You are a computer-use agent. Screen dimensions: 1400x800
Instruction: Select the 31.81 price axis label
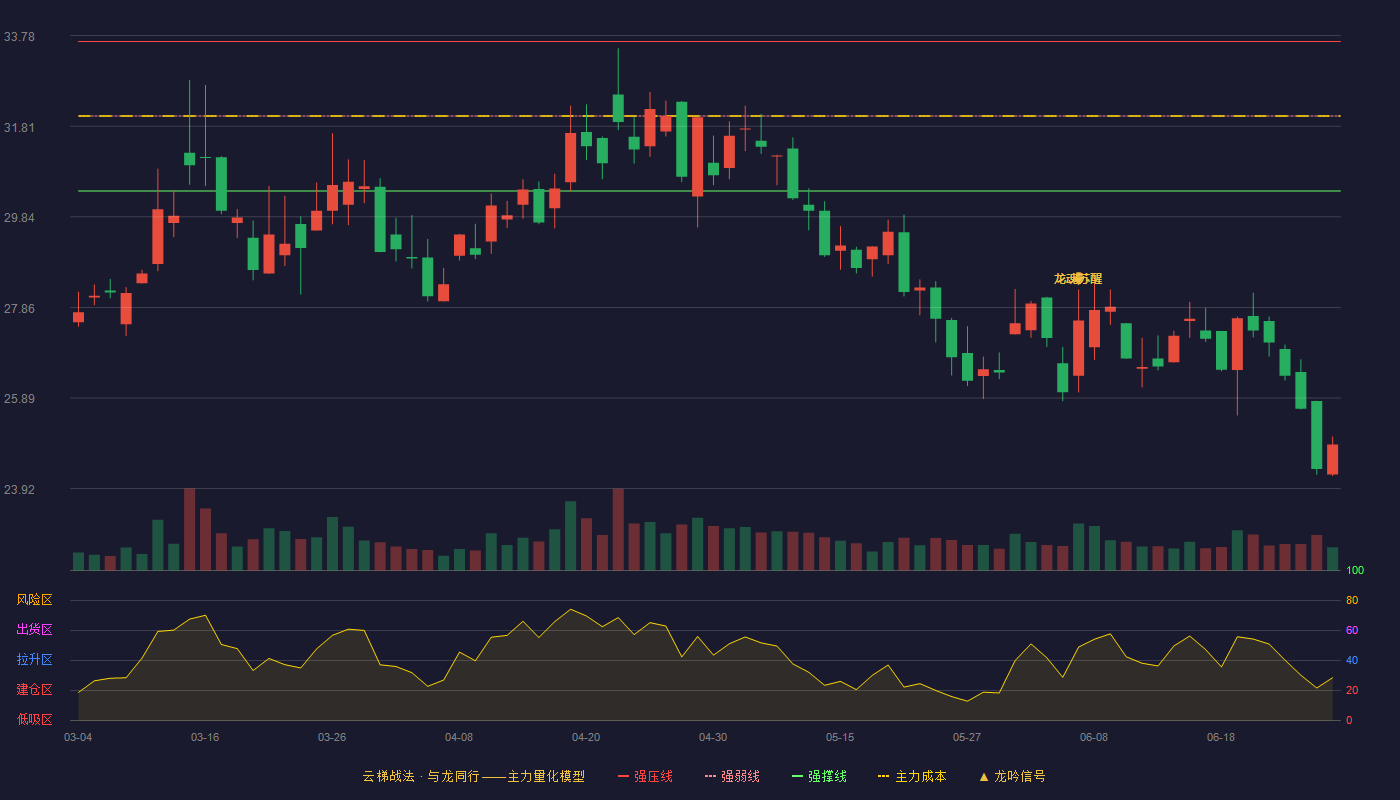point(19,128)
